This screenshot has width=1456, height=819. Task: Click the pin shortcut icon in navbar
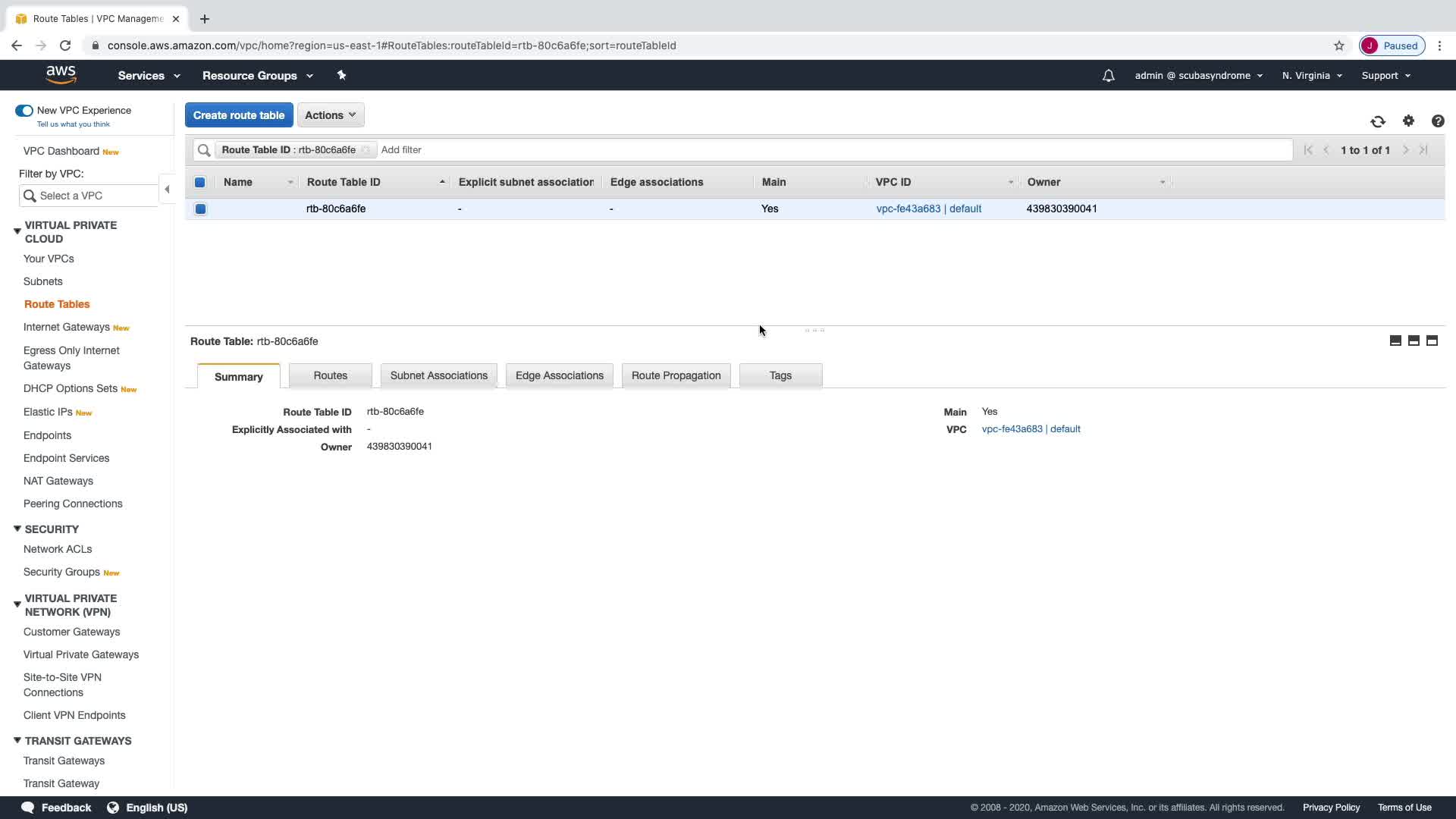tap(341, 75)
